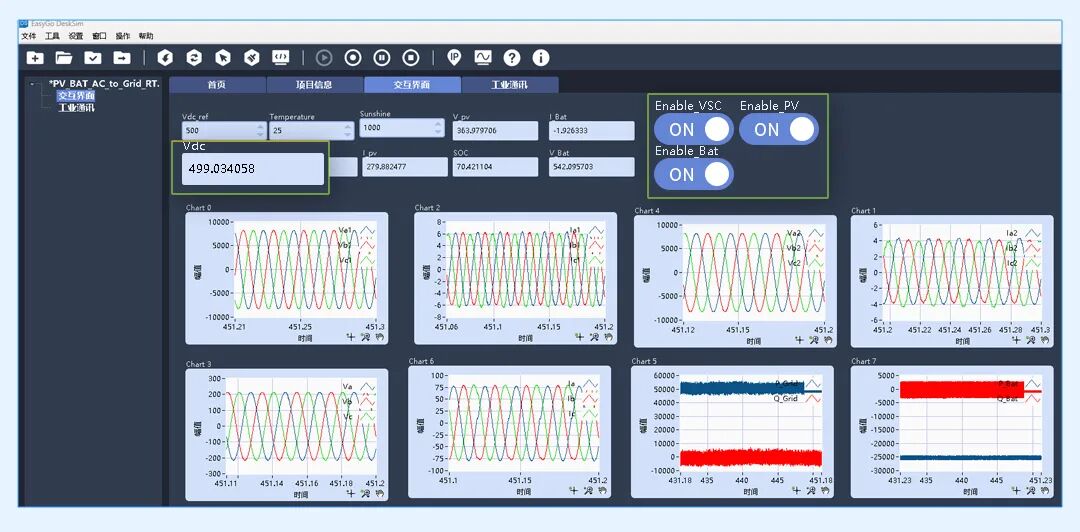Click the IP address location icon
This screenshot has width=1080, height=532.
(x=453, y=58)
